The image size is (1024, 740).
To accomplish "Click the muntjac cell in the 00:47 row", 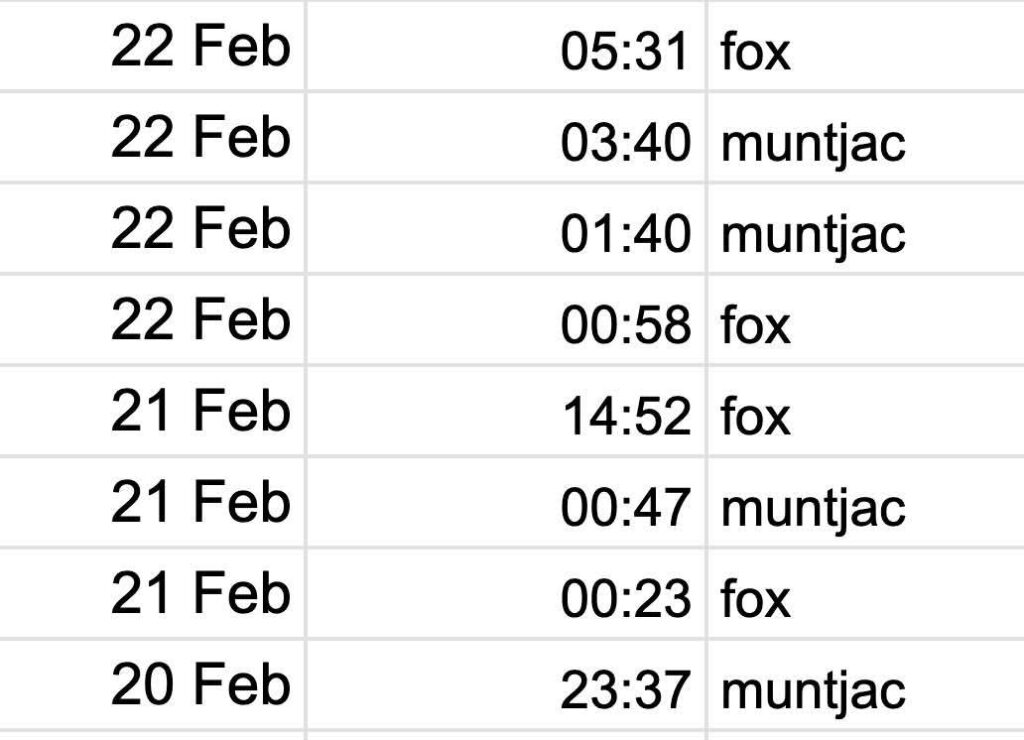I will coord(812,507).
